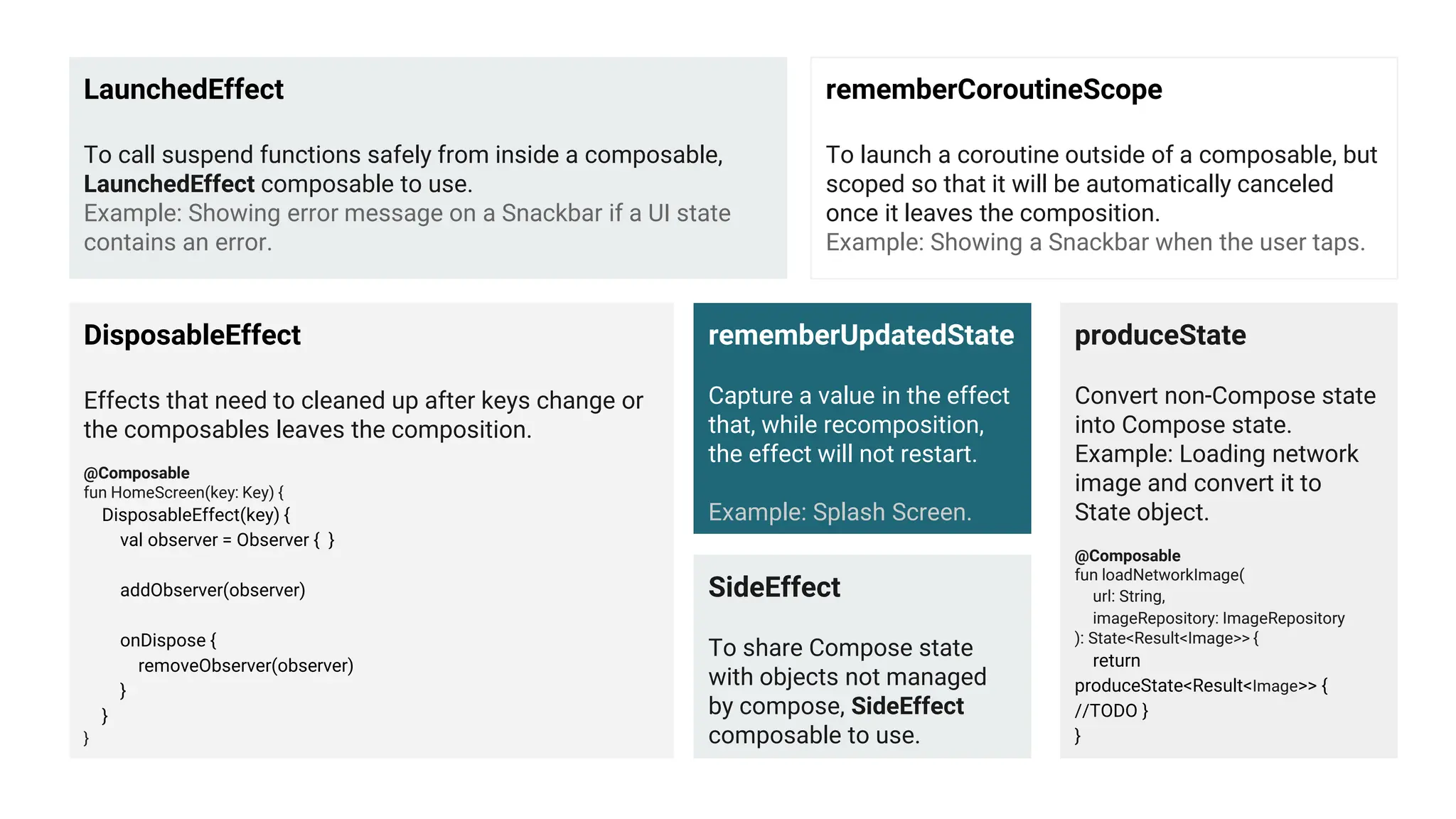Select the SideEffect card heading
Screen dimensions: 1456x819
774,587
